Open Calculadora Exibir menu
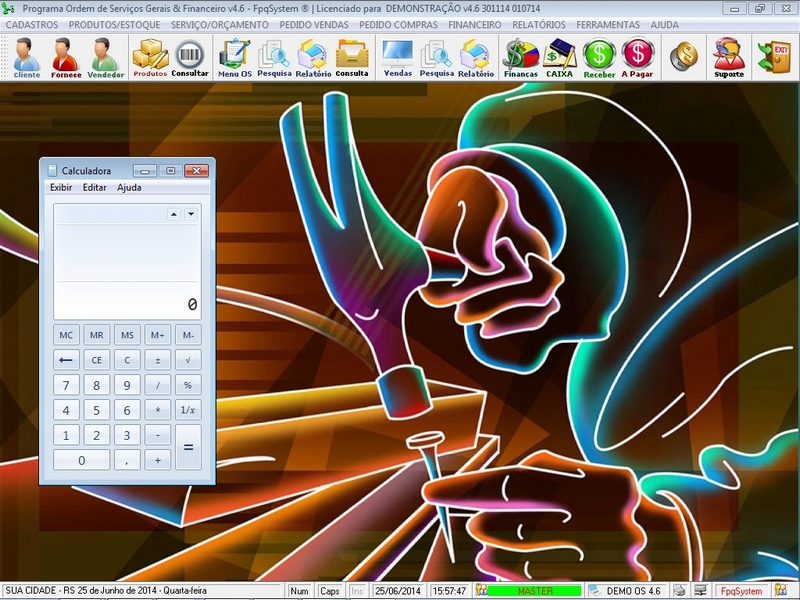The image size is (800, 600). (x=61, y=187)
